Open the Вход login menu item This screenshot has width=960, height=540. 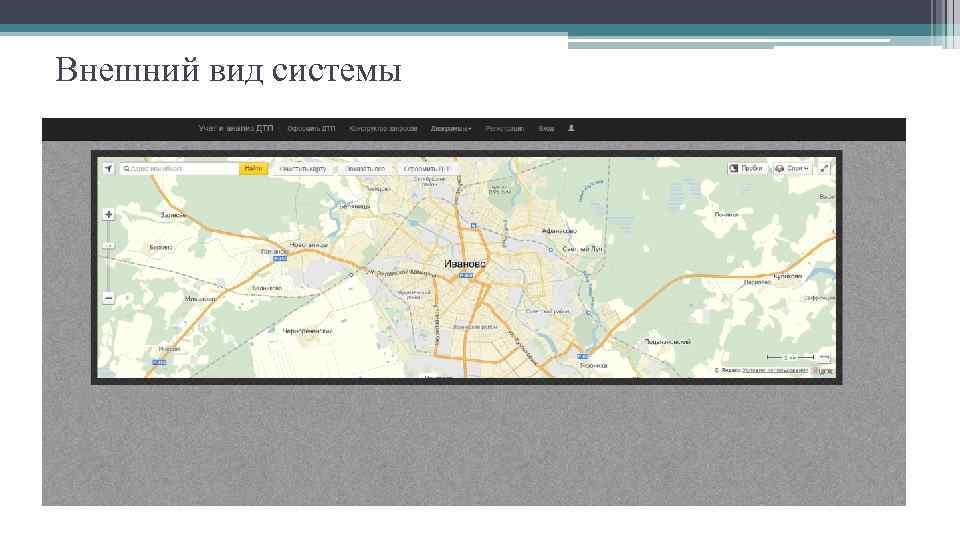click(x=546, y=129)
